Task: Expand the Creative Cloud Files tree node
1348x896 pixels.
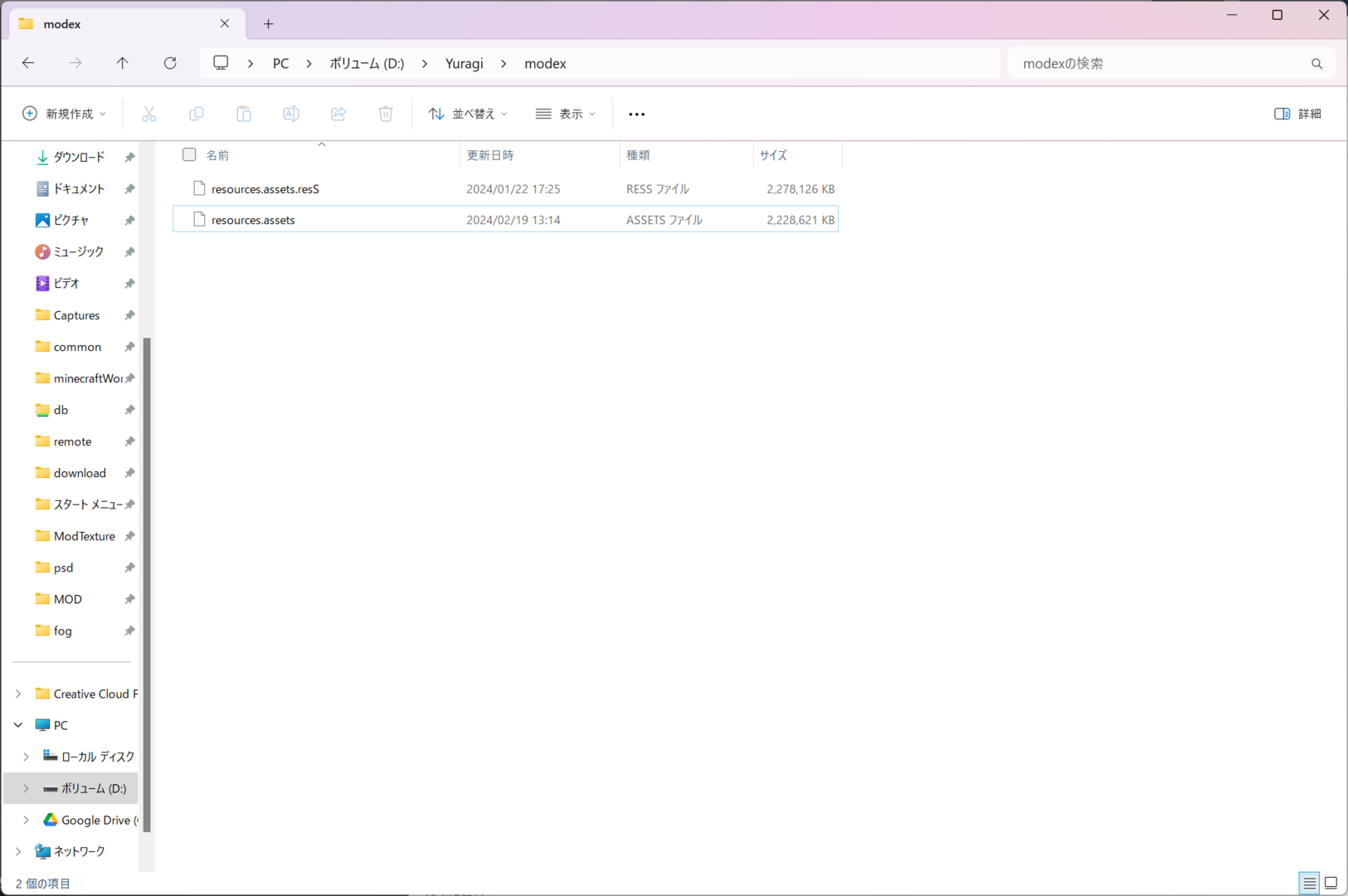Action: point(18,694)
